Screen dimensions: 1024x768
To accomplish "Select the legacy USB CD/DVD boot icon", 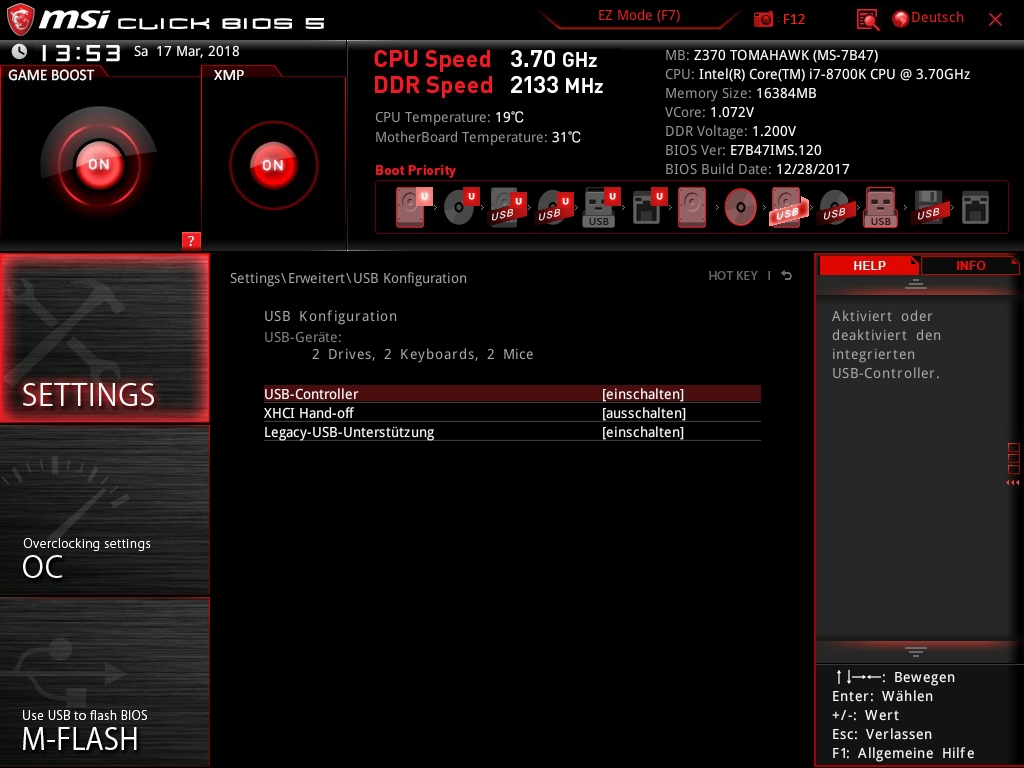I will 836,207.
